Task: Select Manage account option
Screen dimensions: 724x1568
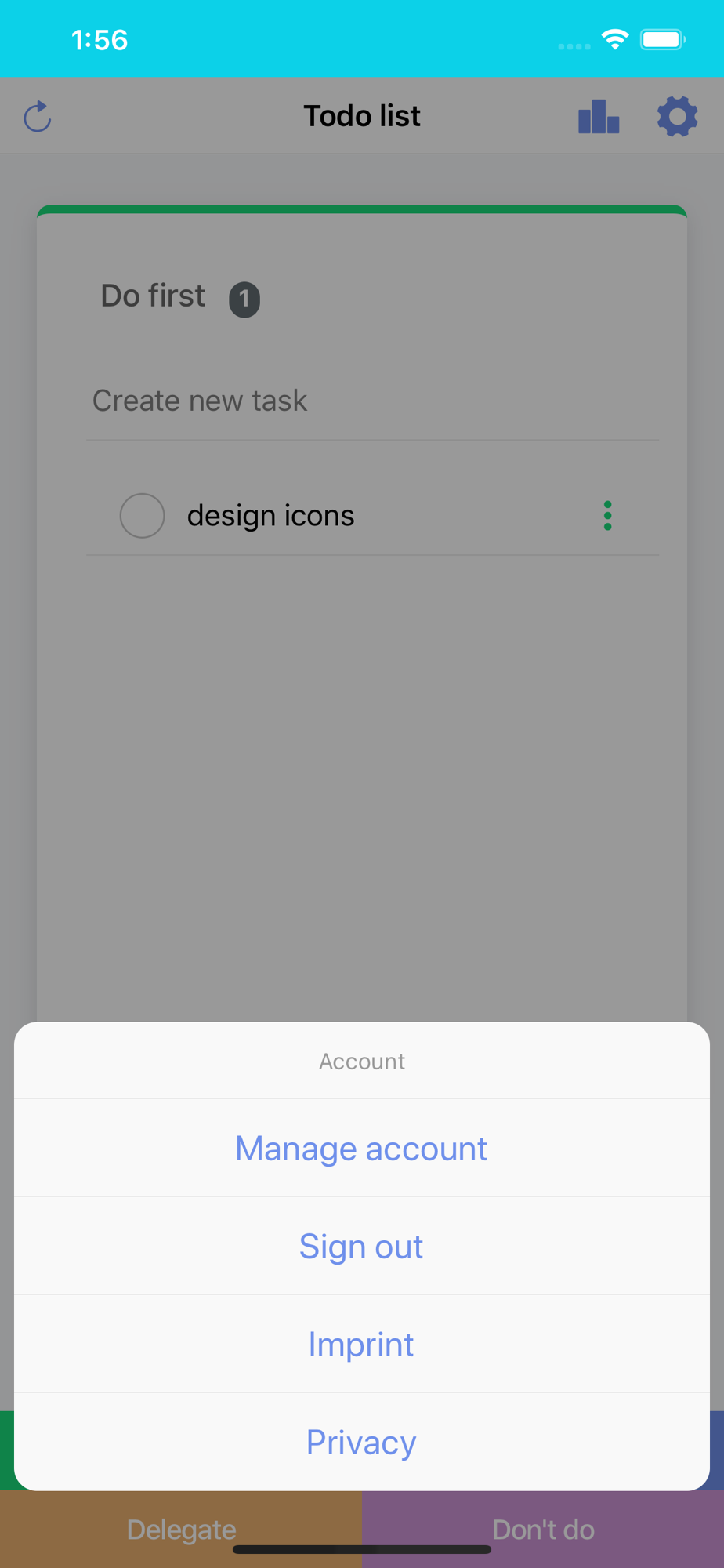Action: pyautogui.click(x=361, y=1149)
